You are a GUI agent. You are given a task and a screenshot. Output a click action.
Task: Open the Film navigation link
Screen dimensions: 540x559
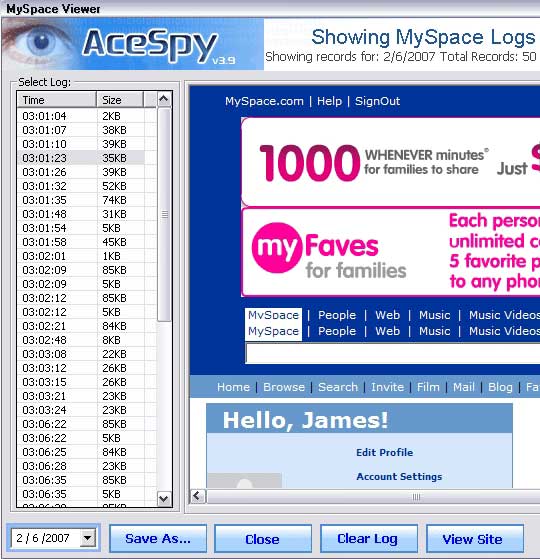pyautogui.click(x=428, y=387)
